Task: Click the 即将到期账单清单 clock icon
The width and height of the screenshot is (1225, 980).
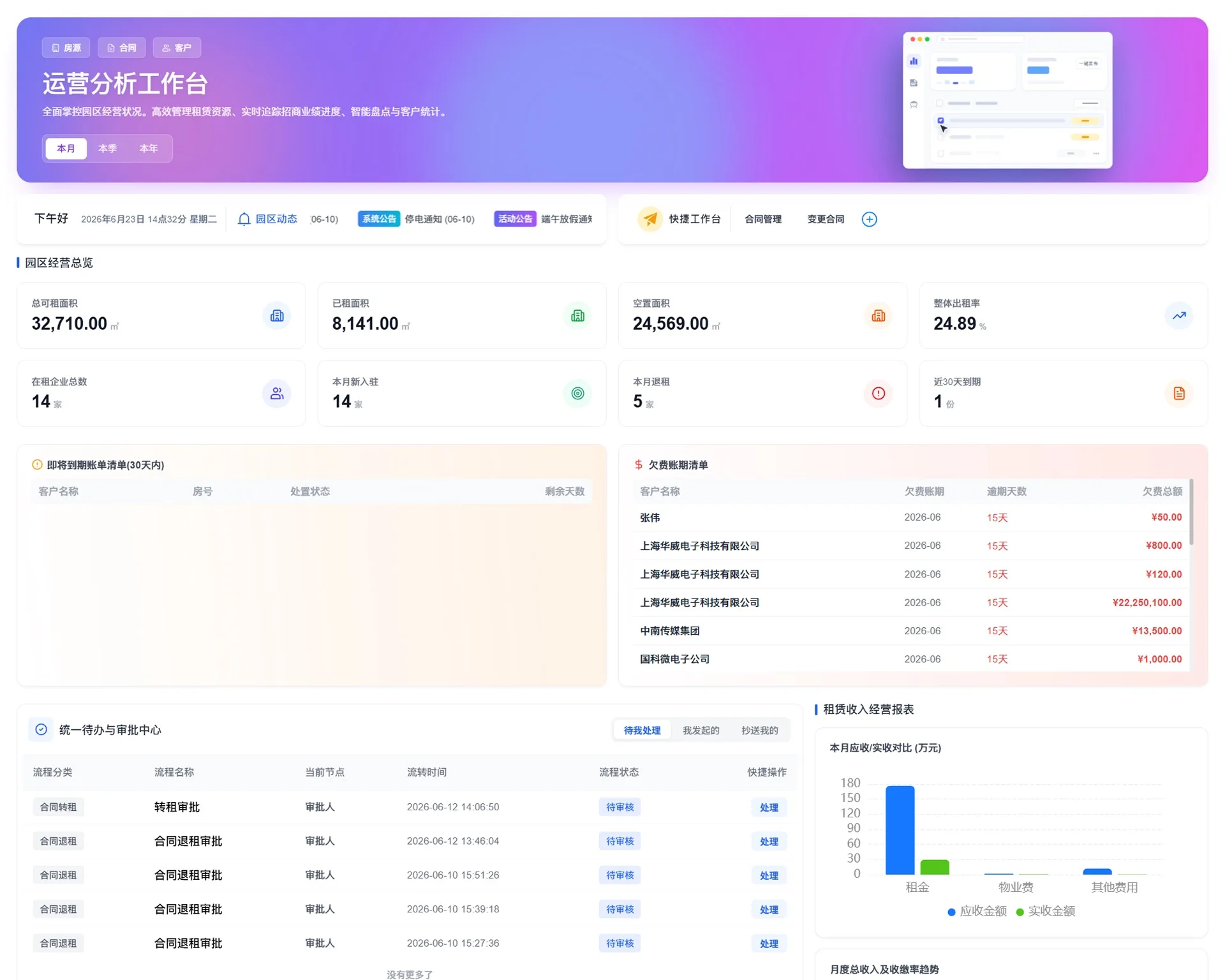Action: 37,465
